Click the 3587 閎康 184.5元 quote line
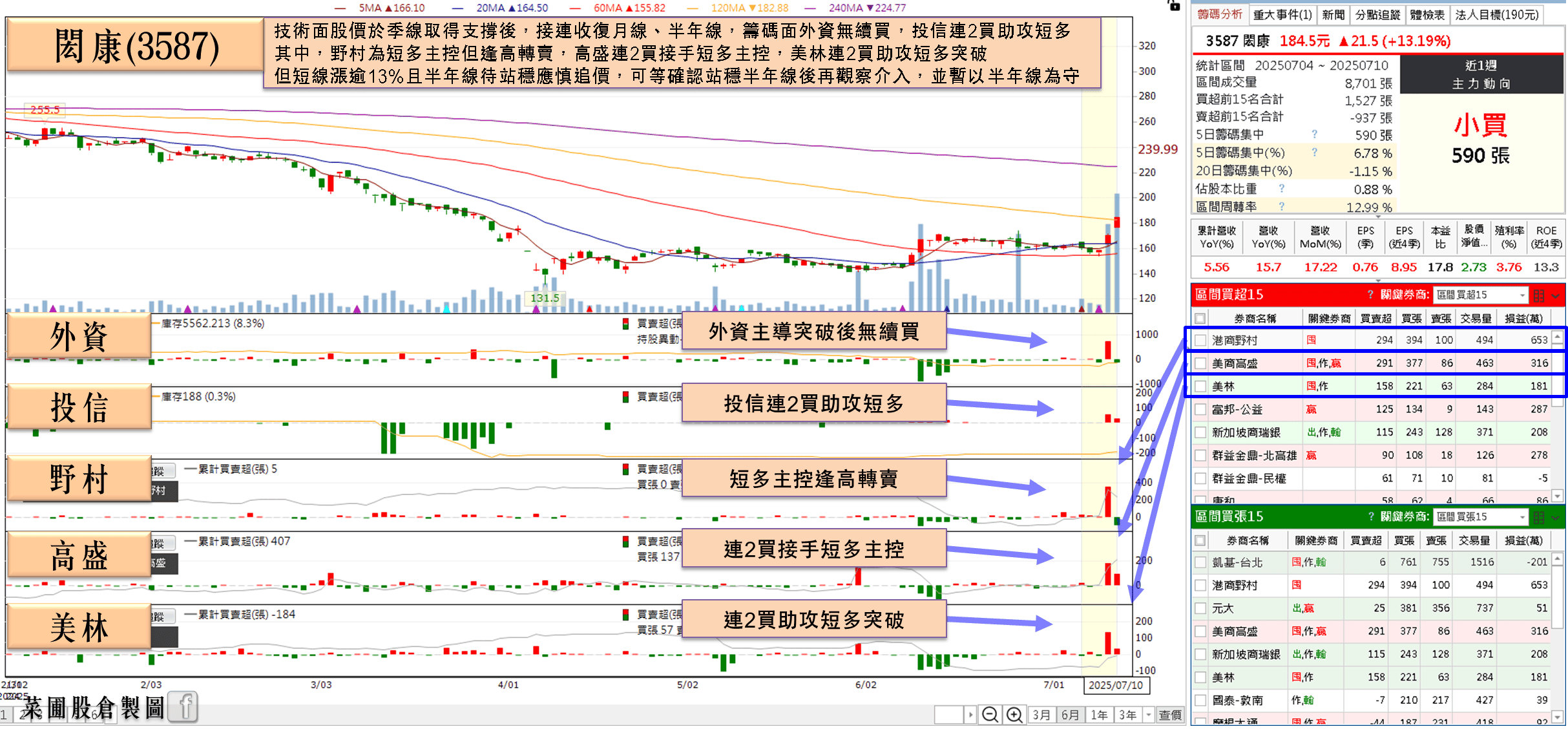 (x=1328, y=41)
